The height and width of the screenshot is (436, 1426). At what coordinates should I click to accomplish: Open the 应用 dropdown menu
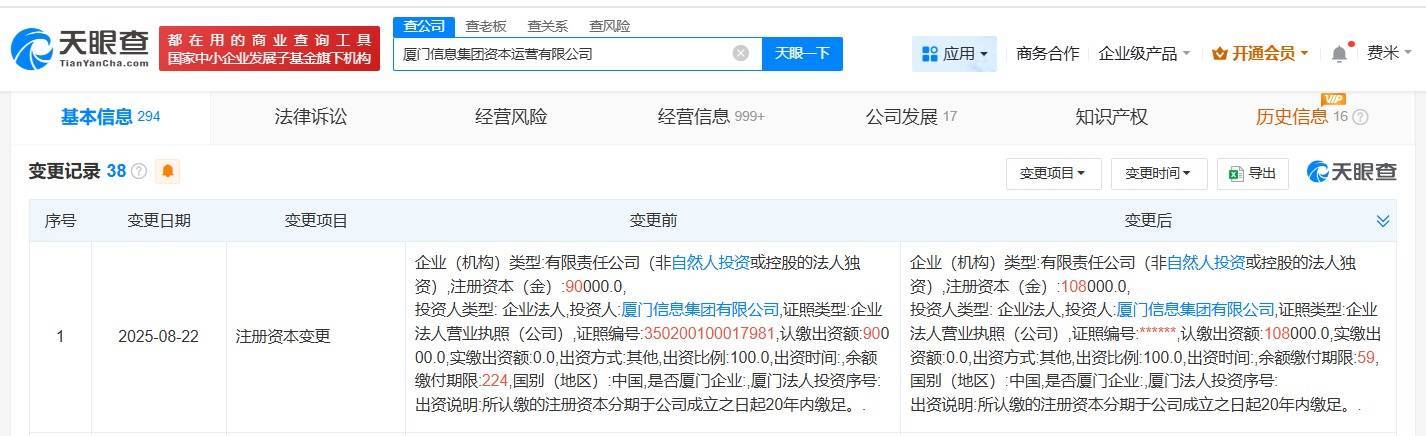(954, 54)
